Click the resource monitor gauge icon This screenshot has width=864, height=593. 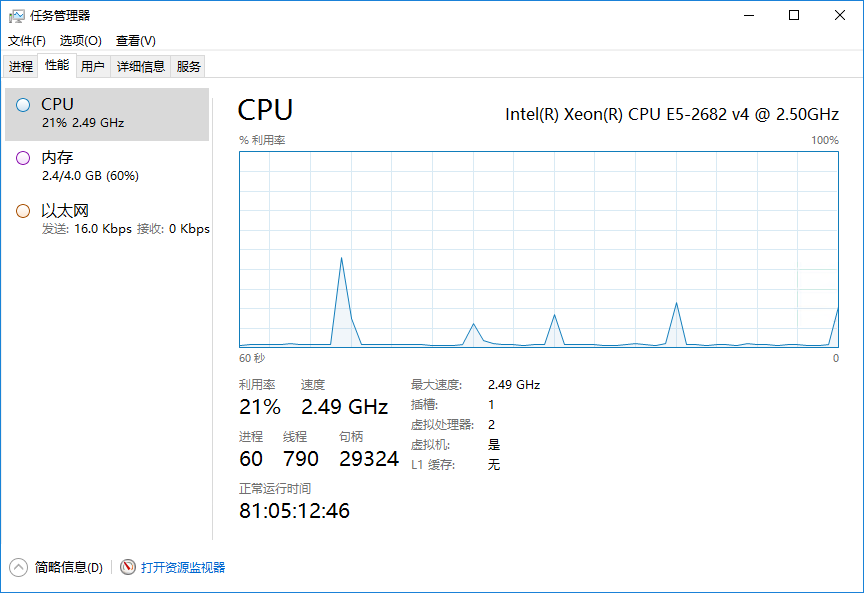(x=128, y=567)
